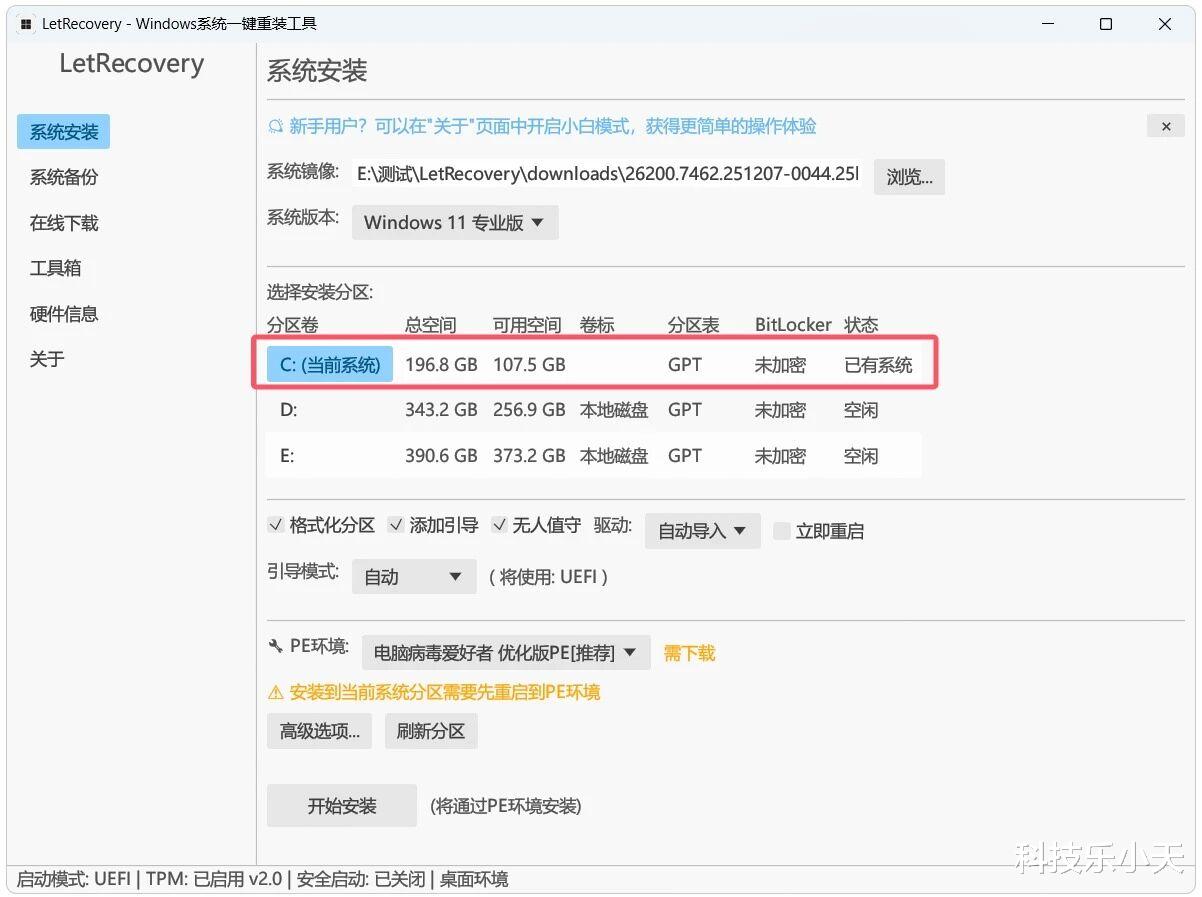Click the wrench icon beside PE环境

point(276,647)
